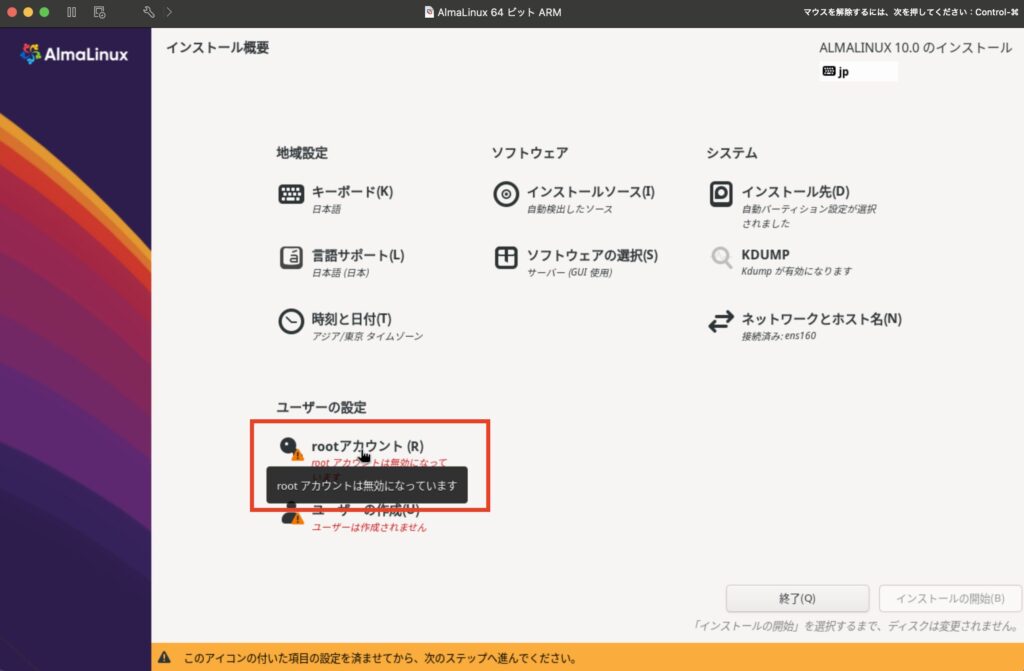Click the 地域設定 section heading

click(x=302, y=153)
